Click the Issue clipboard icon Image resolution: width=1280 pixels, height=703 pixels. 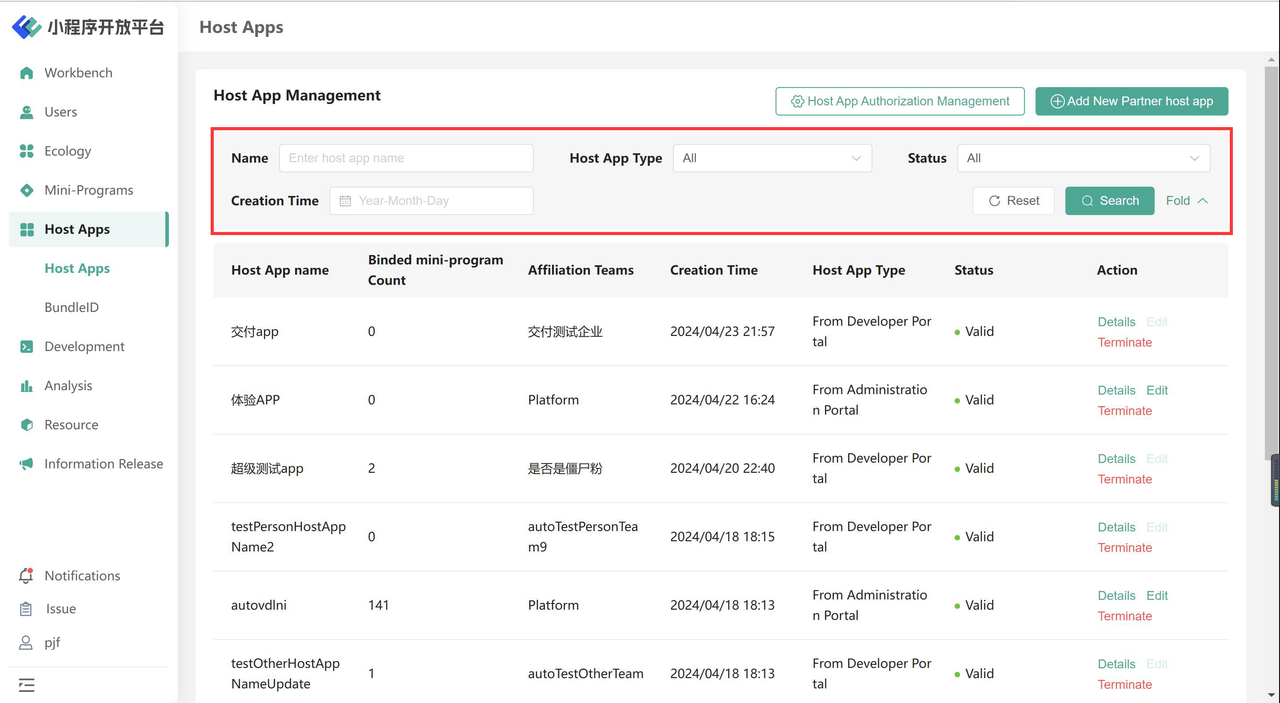point(27,609)
